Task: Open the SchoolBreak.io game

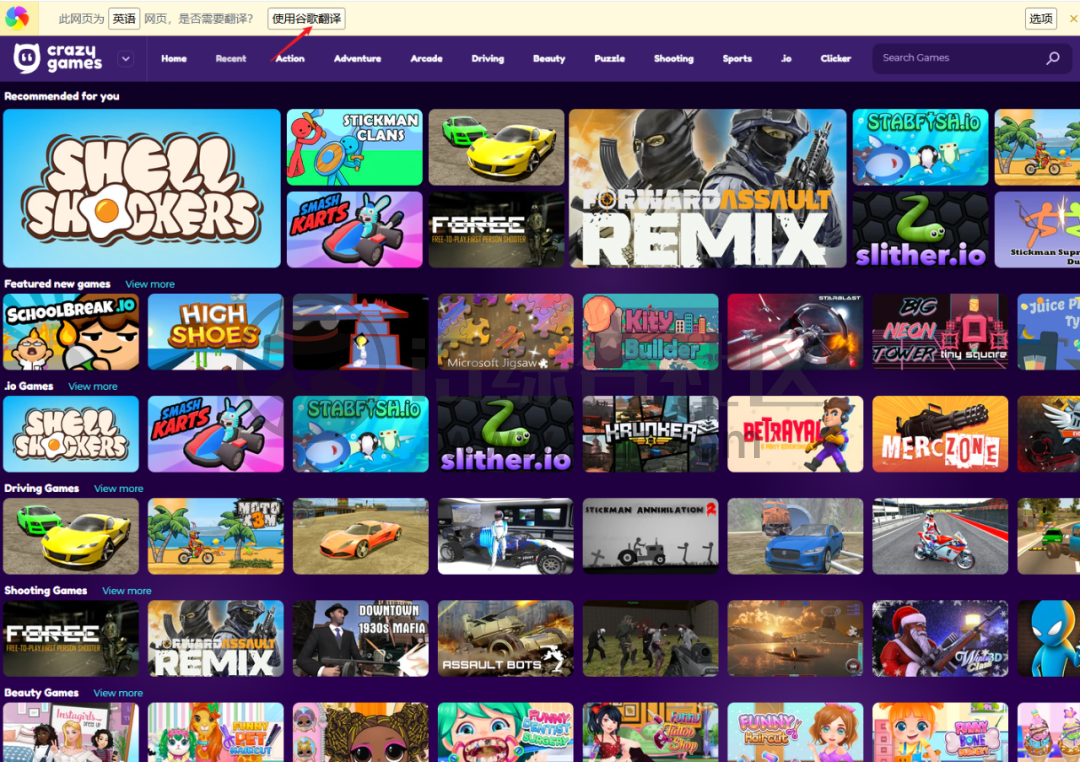Action: coord(71,332)
